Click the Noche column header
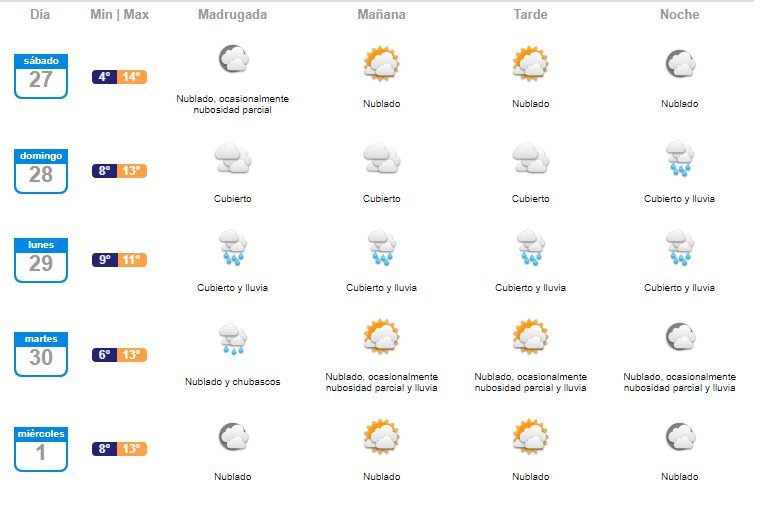Image resolution: width=769 pixels, height=505 pixels. [x=680, y=15]
